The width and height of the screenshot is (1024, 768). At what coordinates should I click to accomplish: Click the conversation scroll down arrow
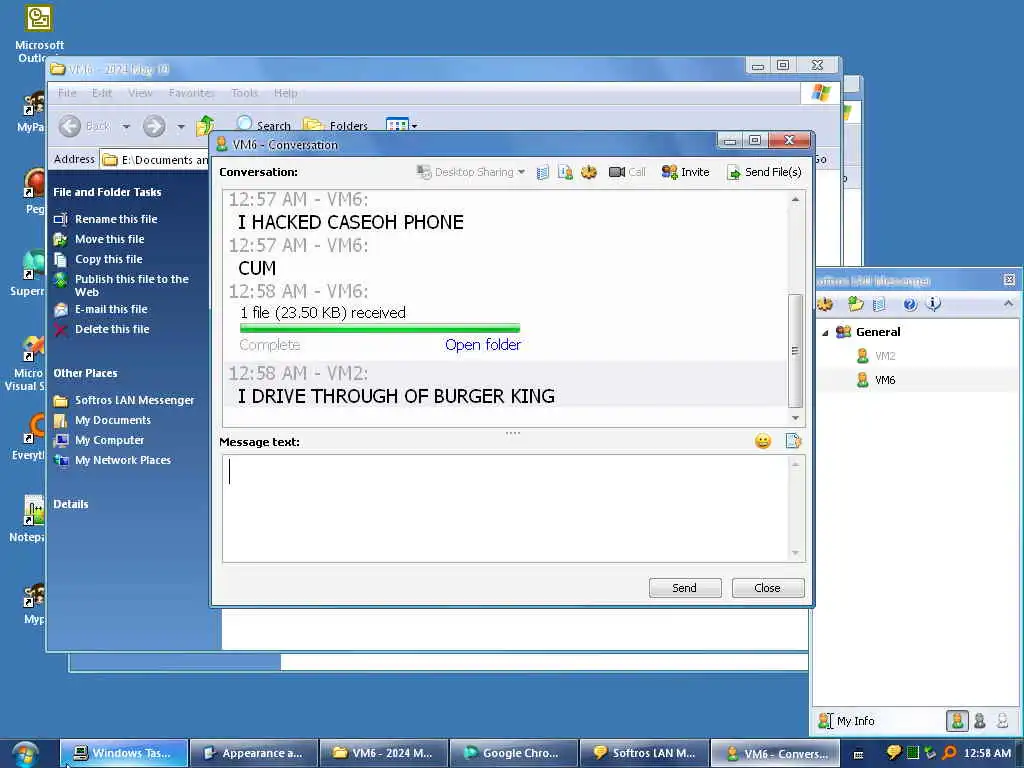coord(795,418)
